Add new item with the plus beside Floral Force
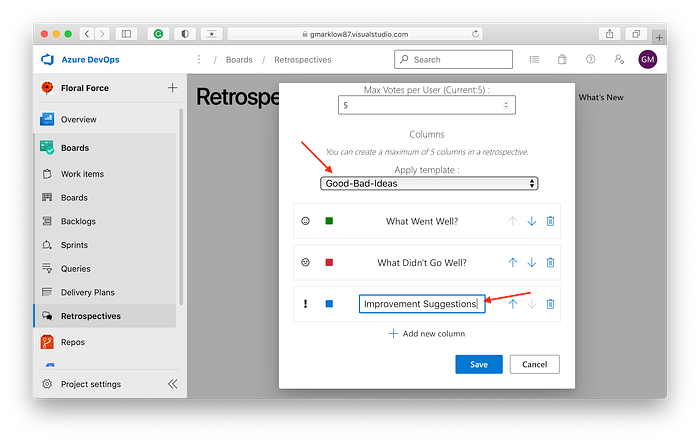Image resolution: width=700 pixels, height=442 pixels. click(x=172, y=88)
